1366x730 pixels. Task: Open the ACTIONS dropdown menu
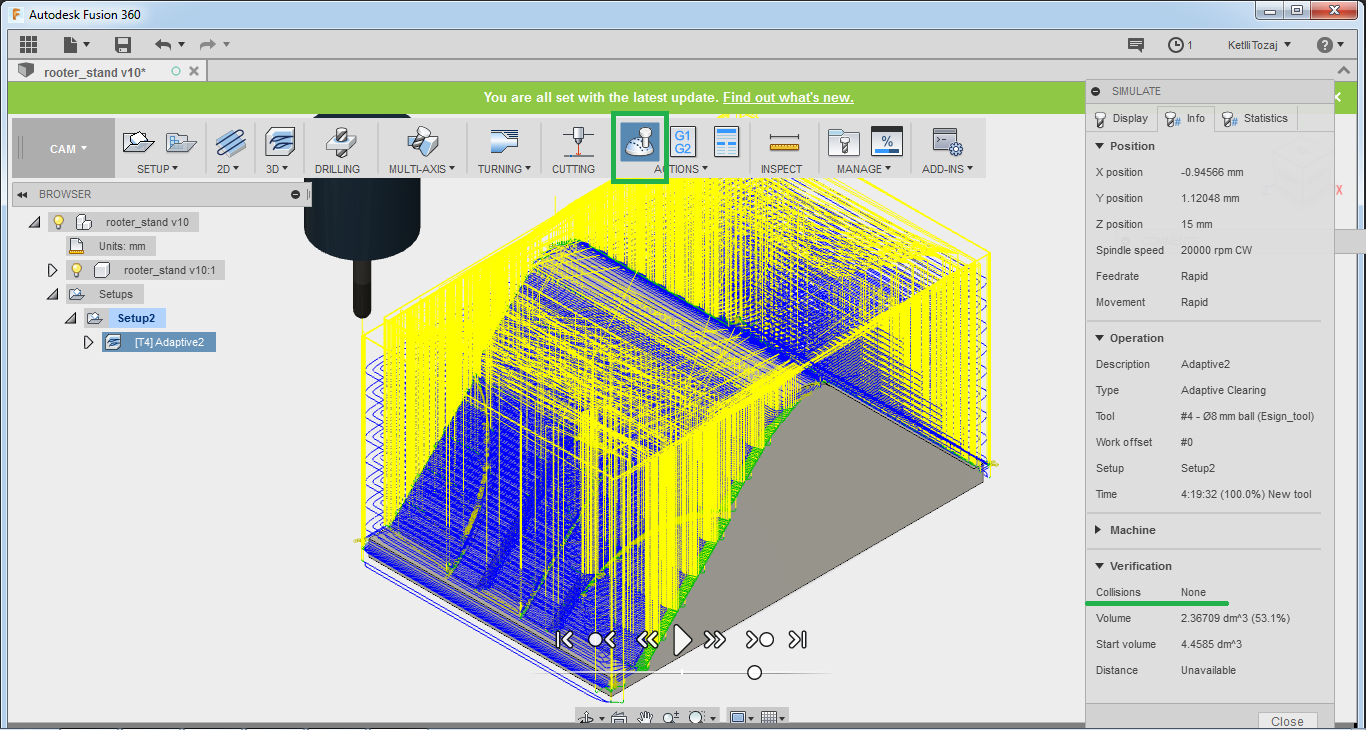point(680,169)
